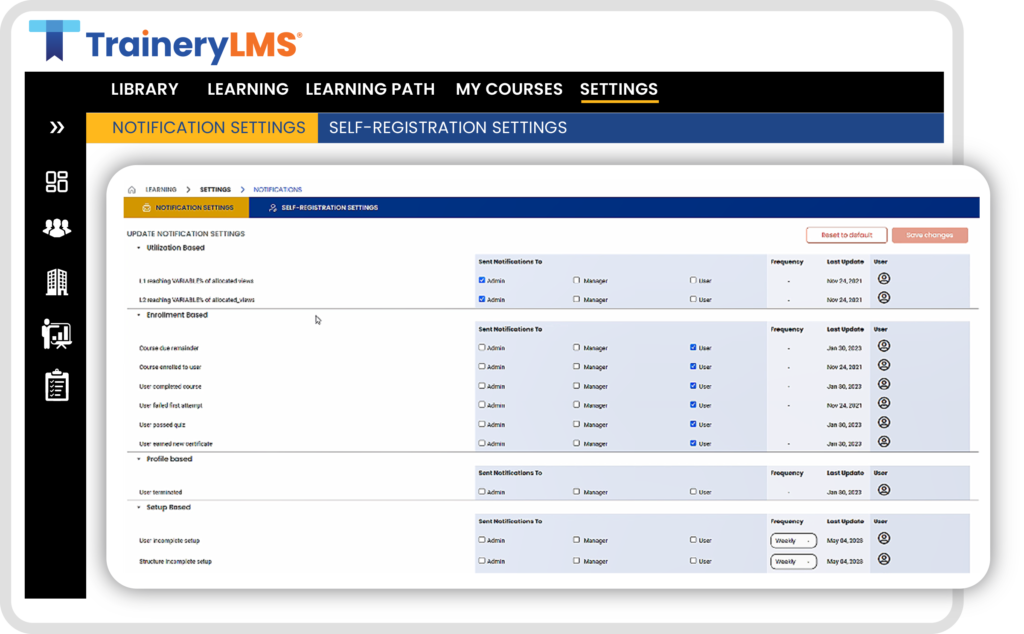Click 'UPDATE NOTIFICATION SETTINGS' heading
The height and width of the screenshot is (634, 1024).
click(185, 234)
